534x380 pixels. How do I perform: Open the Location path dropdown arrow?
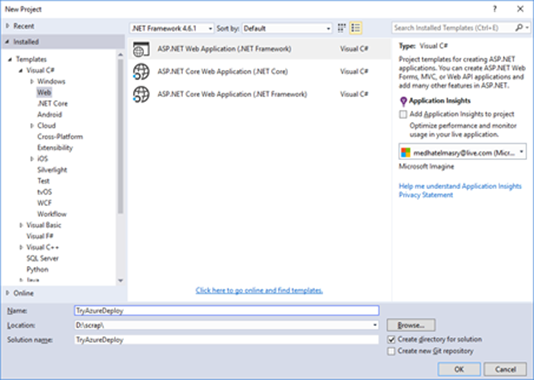click(x=375, y=325)
